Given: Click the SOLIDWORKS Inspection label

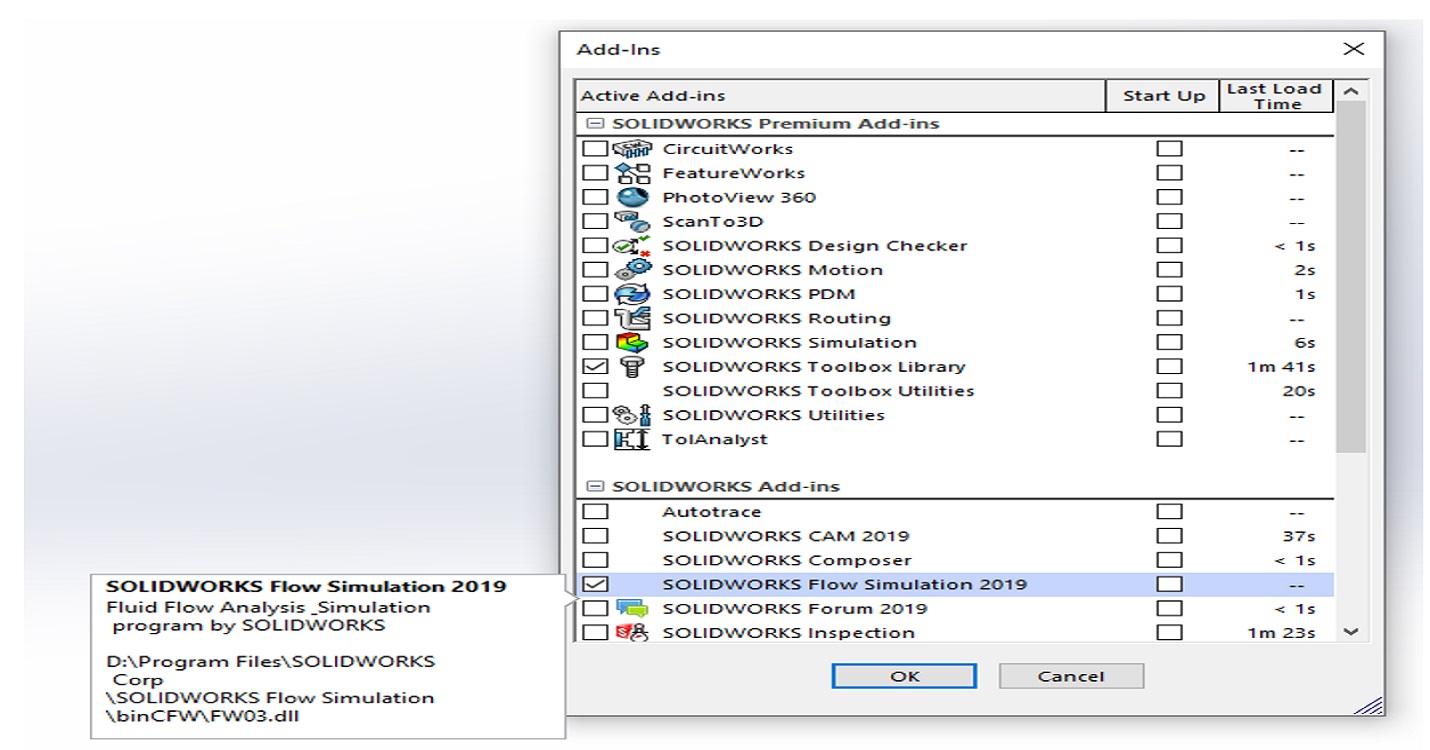Looking at the screenshot, I should click(788, 632).
